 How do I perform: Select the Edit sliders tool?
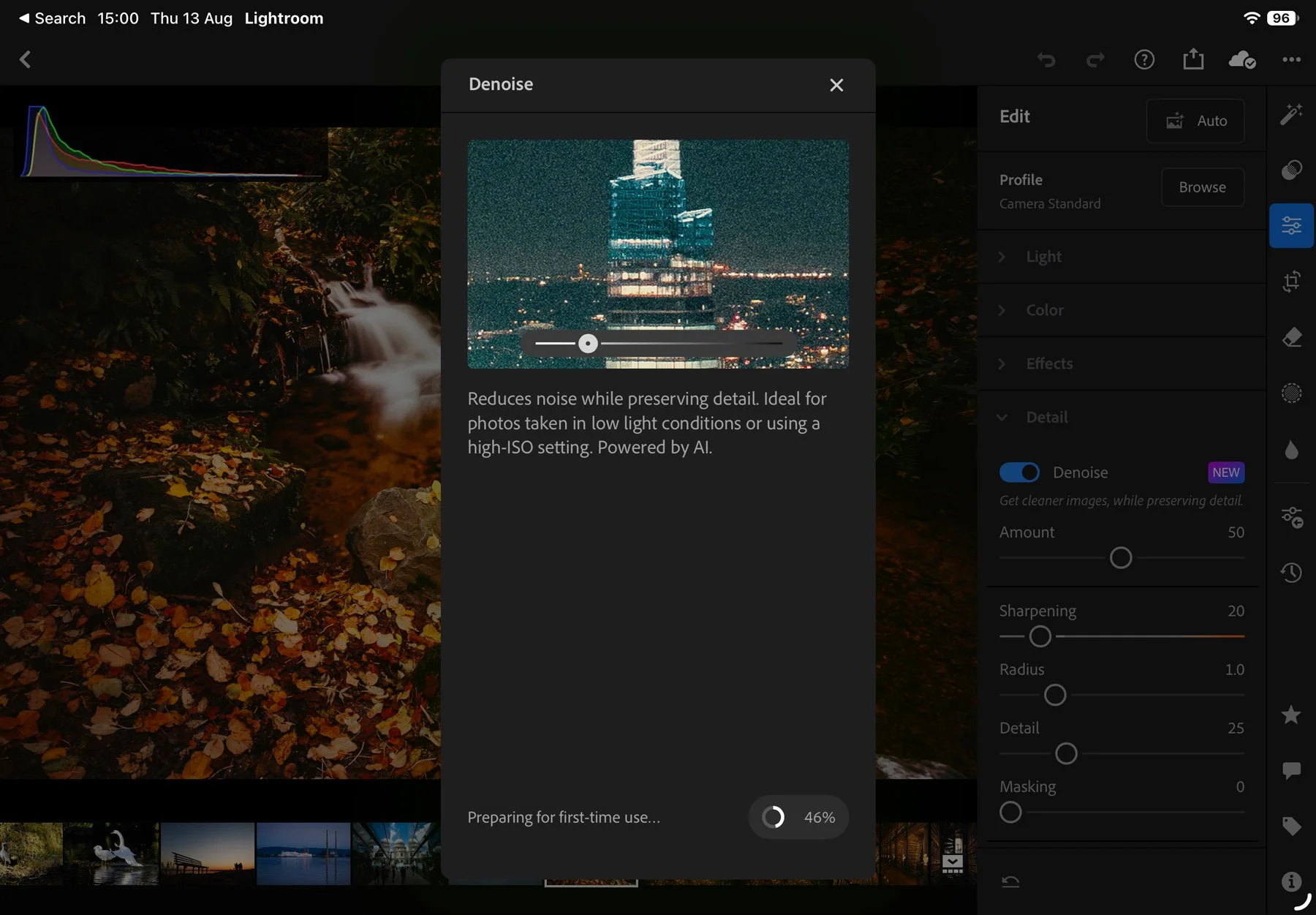click(1291, 226)
